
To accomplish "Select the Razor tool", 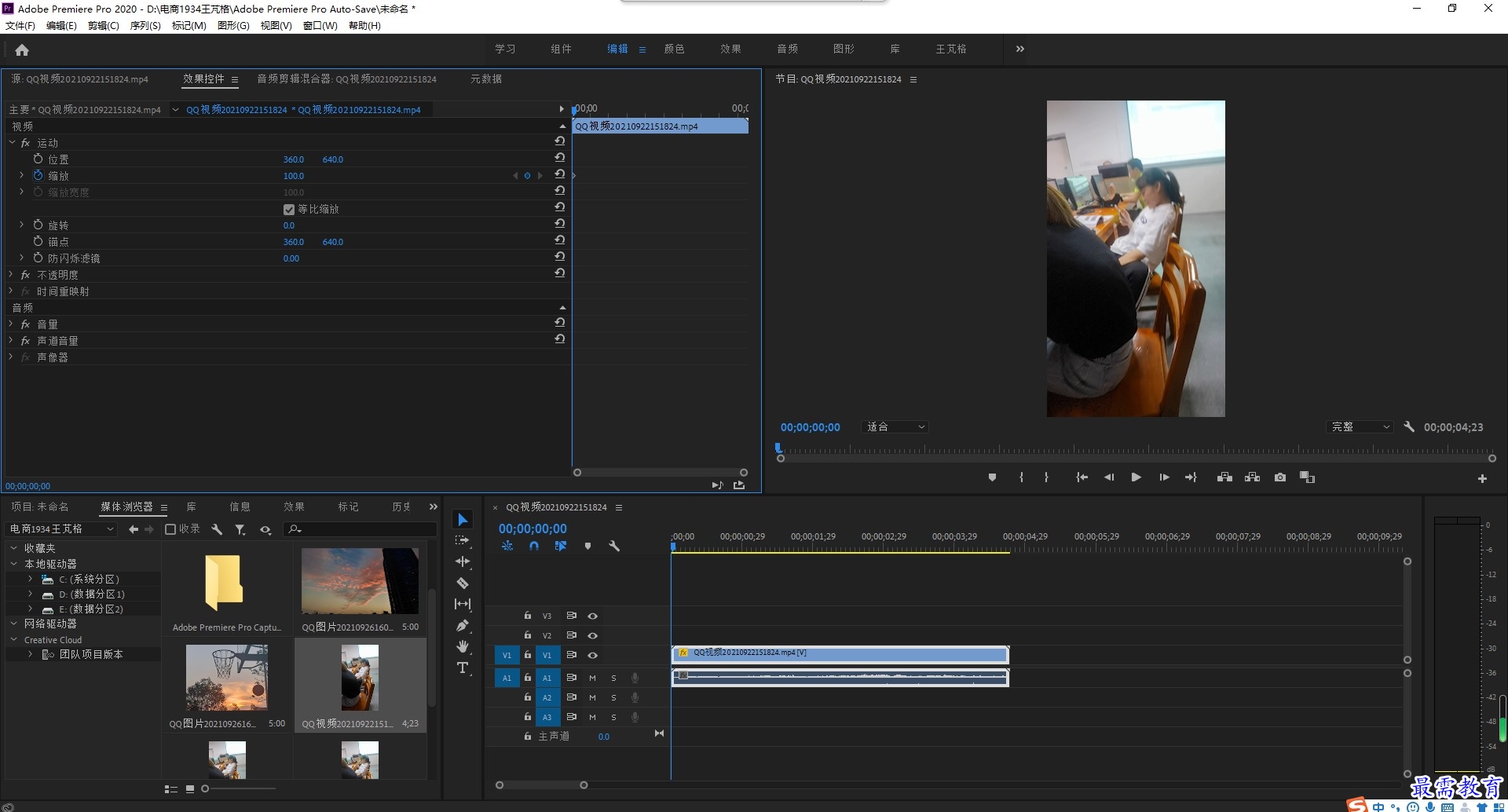I will (x=463, y=583).
